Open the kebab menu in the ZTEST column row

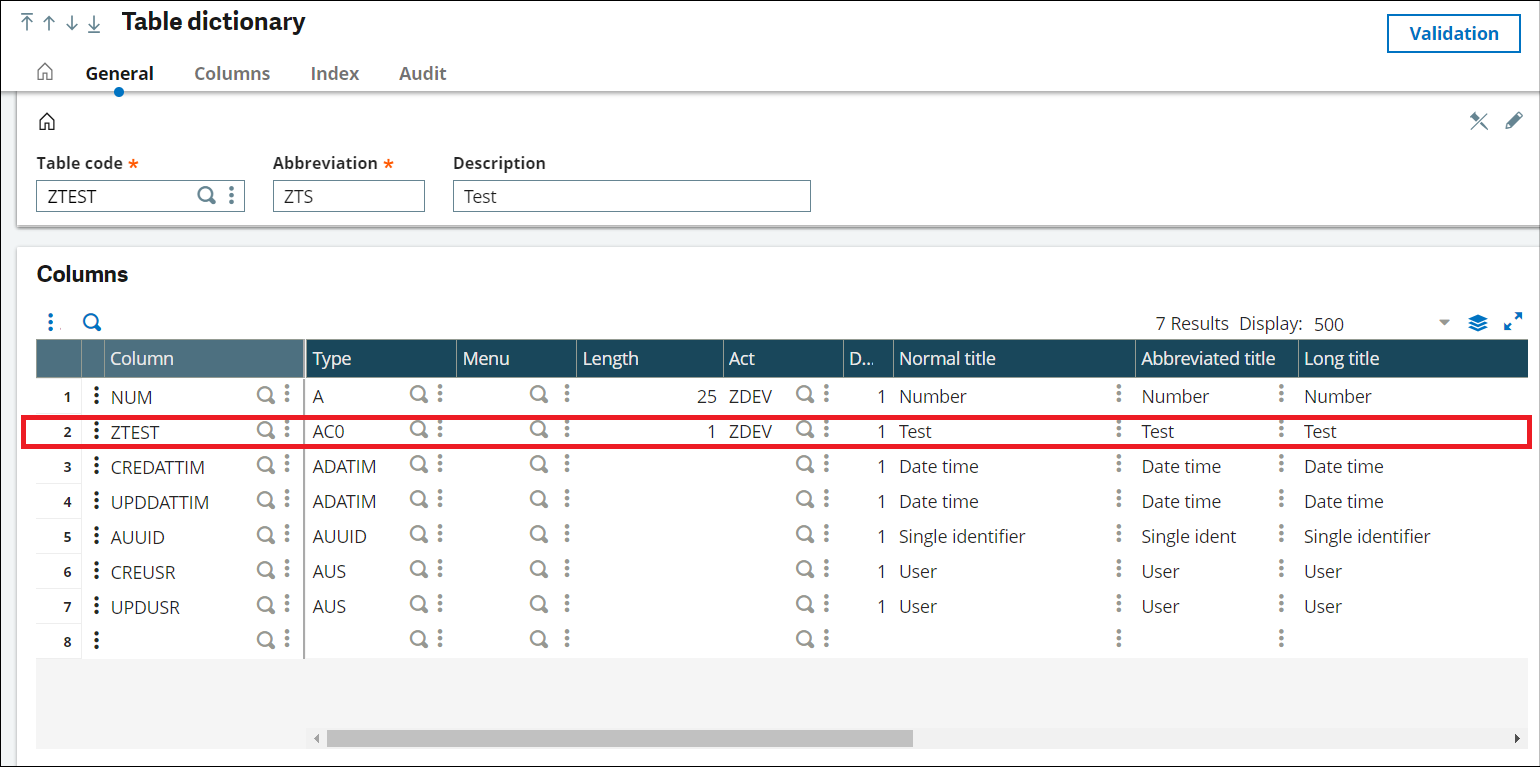click(287, 431)
